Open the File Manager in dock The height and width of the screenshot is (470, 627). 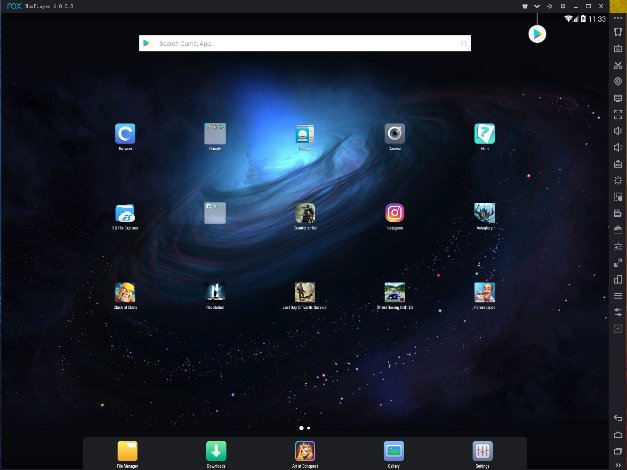(x=128, y=451)
